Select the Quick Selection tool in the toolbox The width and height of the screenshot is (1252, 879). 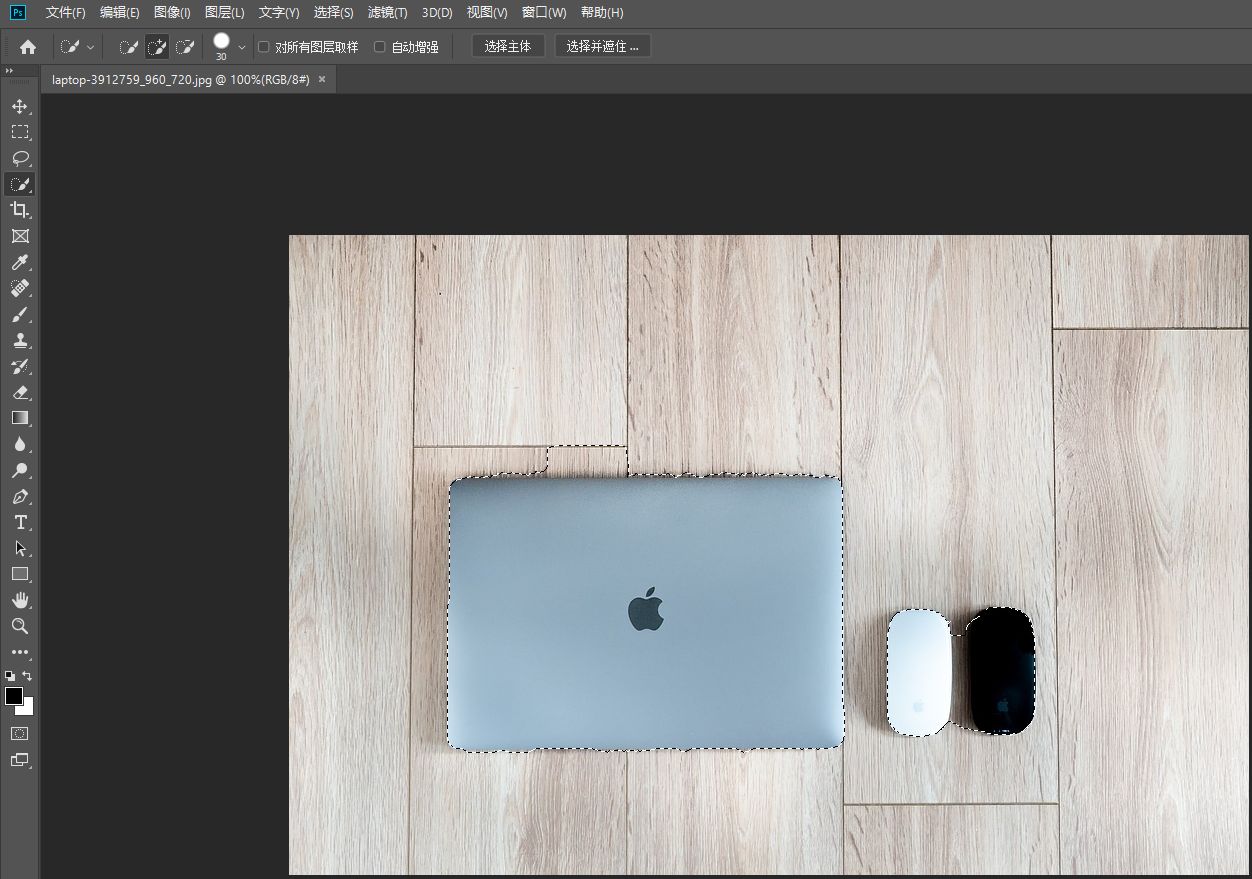[20, 184]
